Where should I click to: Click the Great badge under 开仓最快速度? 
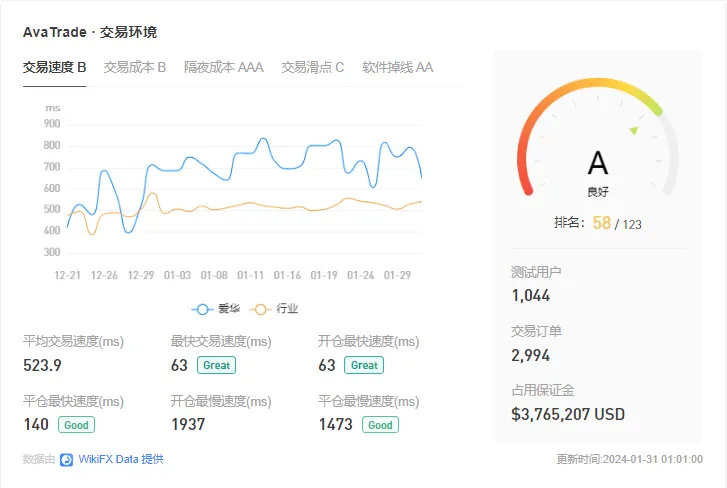pyautogui.click(x=364, y=365)
